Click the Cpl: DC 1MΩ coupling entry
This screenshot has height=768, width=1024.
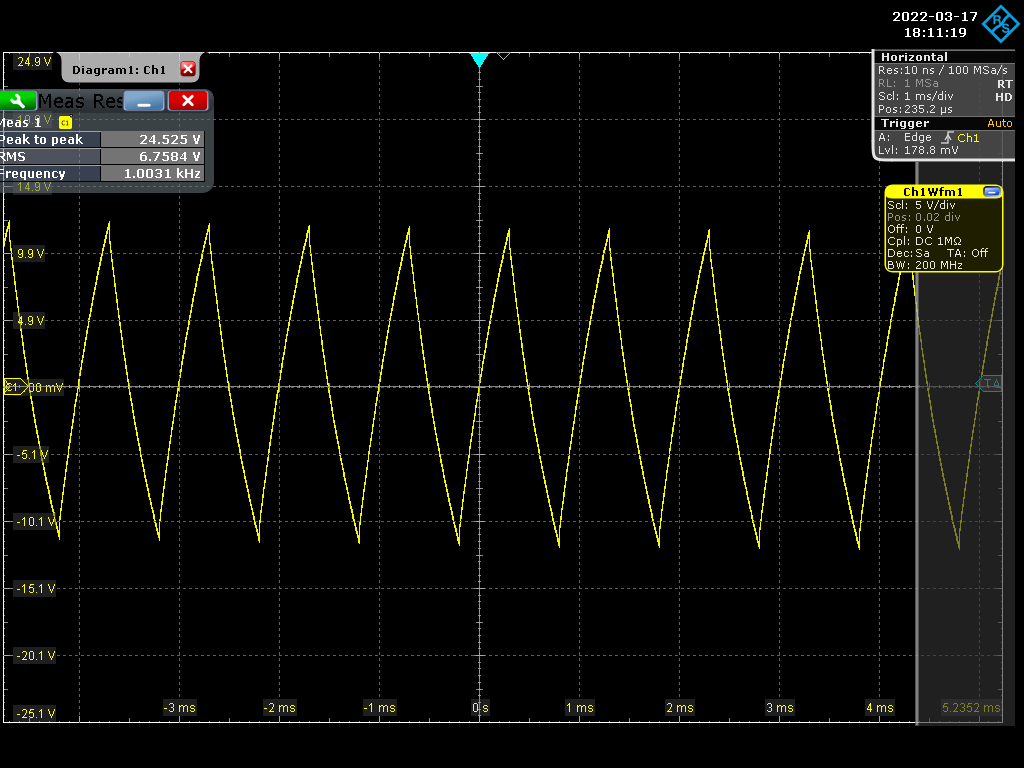click(x=924, y=241)
